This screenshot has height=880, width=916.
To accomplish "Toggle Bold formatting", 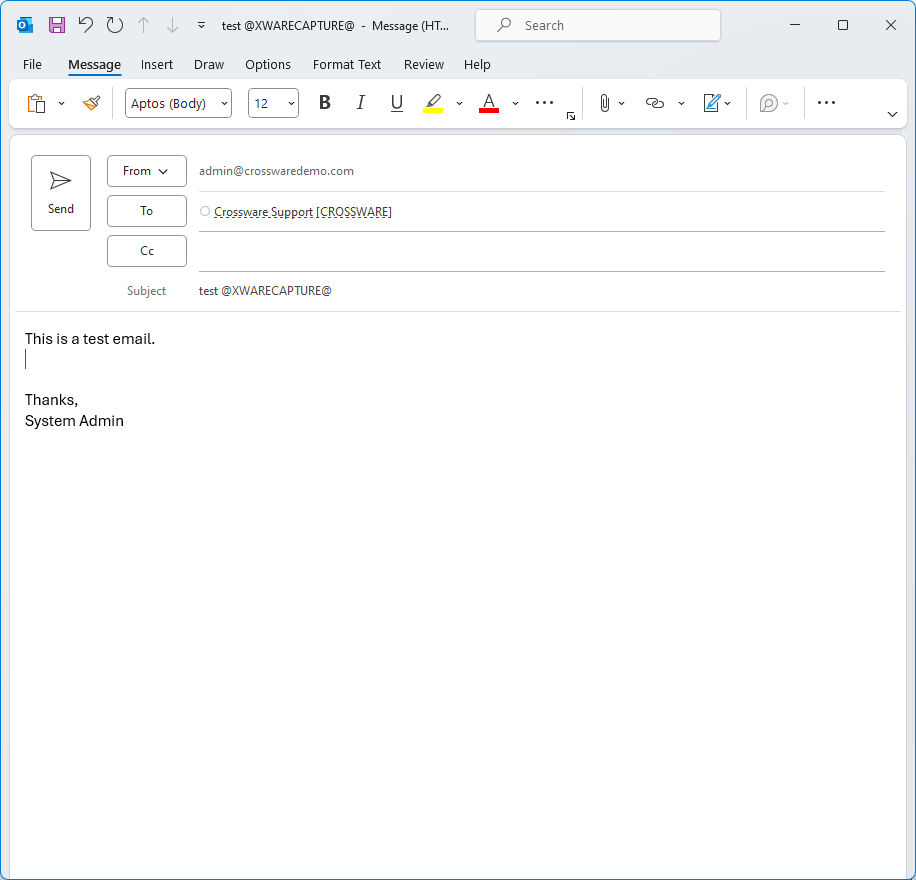I will coord(324,103).
